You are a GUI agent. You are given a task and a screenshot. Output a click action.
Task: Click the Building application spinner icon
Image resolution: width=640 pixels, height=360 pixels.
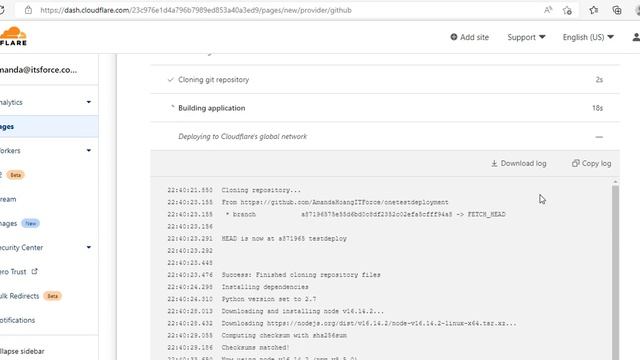[x=172, y=107]
